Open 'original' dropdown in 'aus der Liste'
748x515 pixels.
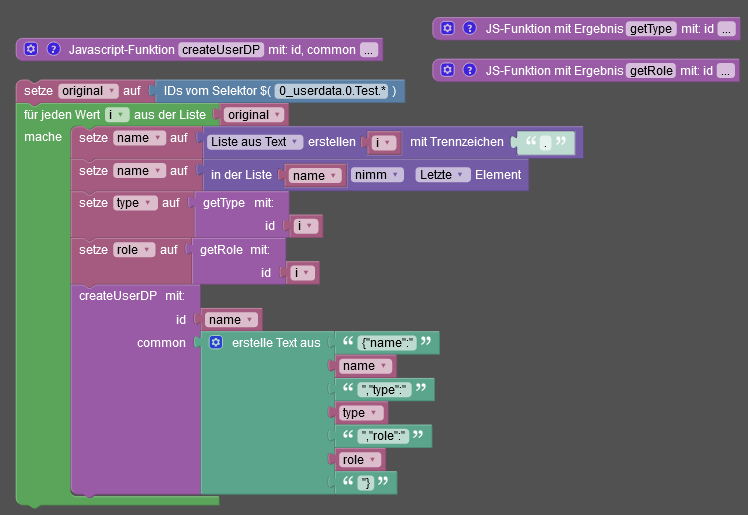pos(254,114)
